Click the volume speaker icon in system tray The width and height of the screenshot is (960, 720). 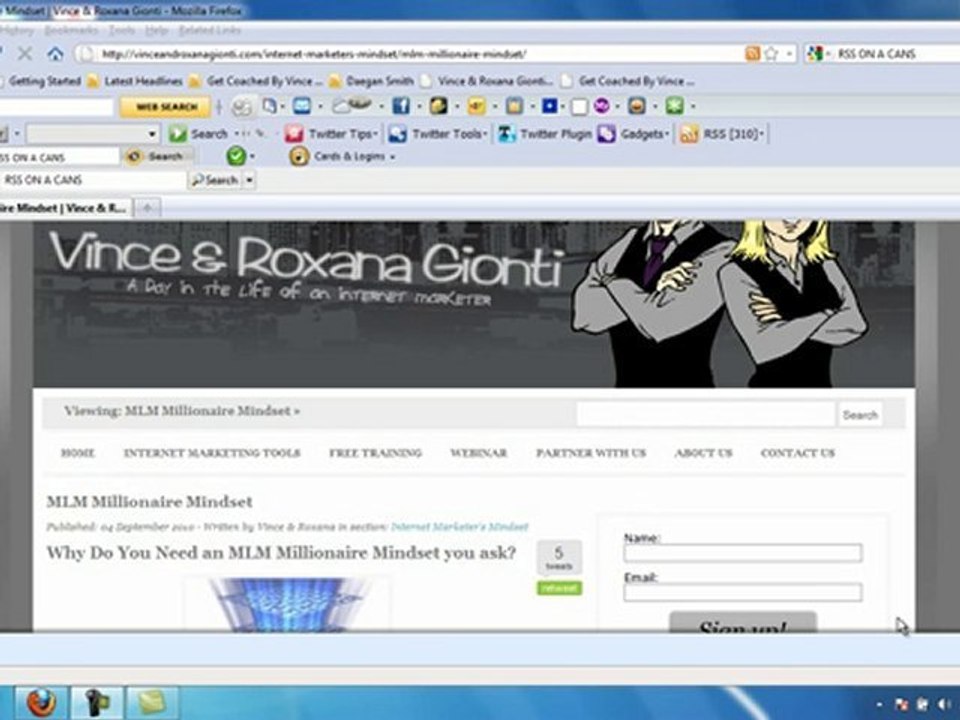pos(945,704)
